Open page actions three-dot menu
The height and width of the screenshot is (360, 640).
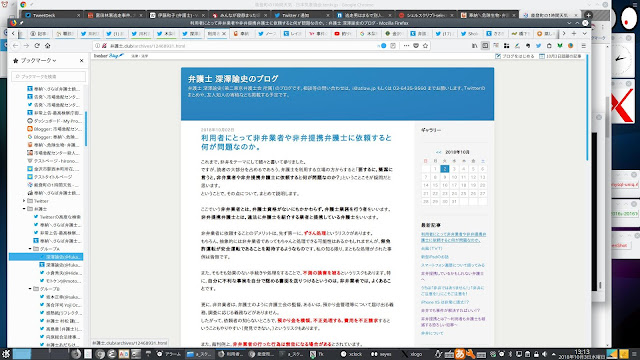[406, 46]
